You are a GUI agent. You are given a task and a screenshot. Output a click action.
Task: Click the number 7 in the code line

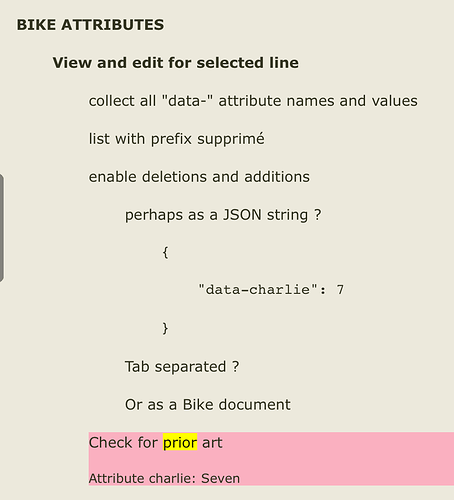click(340, 290)
